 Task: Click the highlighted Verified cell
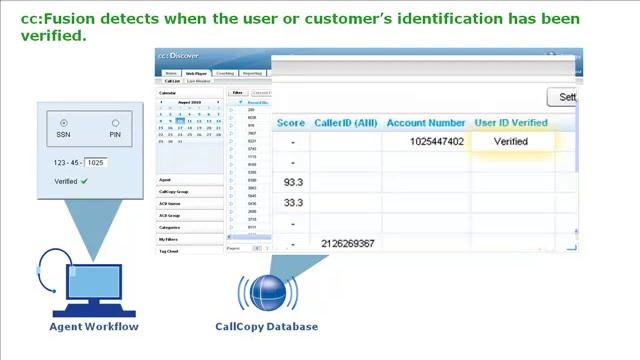pyautogui.click(x=512, y=142)
